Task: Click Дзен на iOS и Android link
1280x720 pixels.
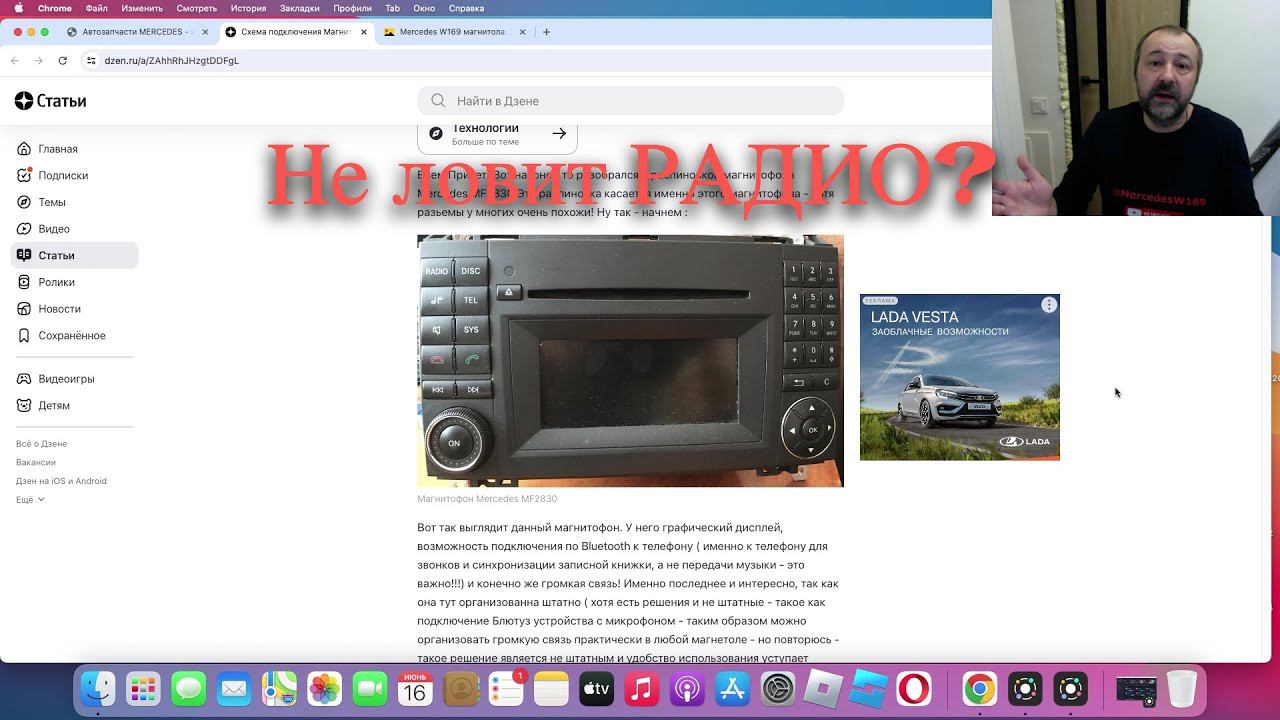Action: (61, 481)
